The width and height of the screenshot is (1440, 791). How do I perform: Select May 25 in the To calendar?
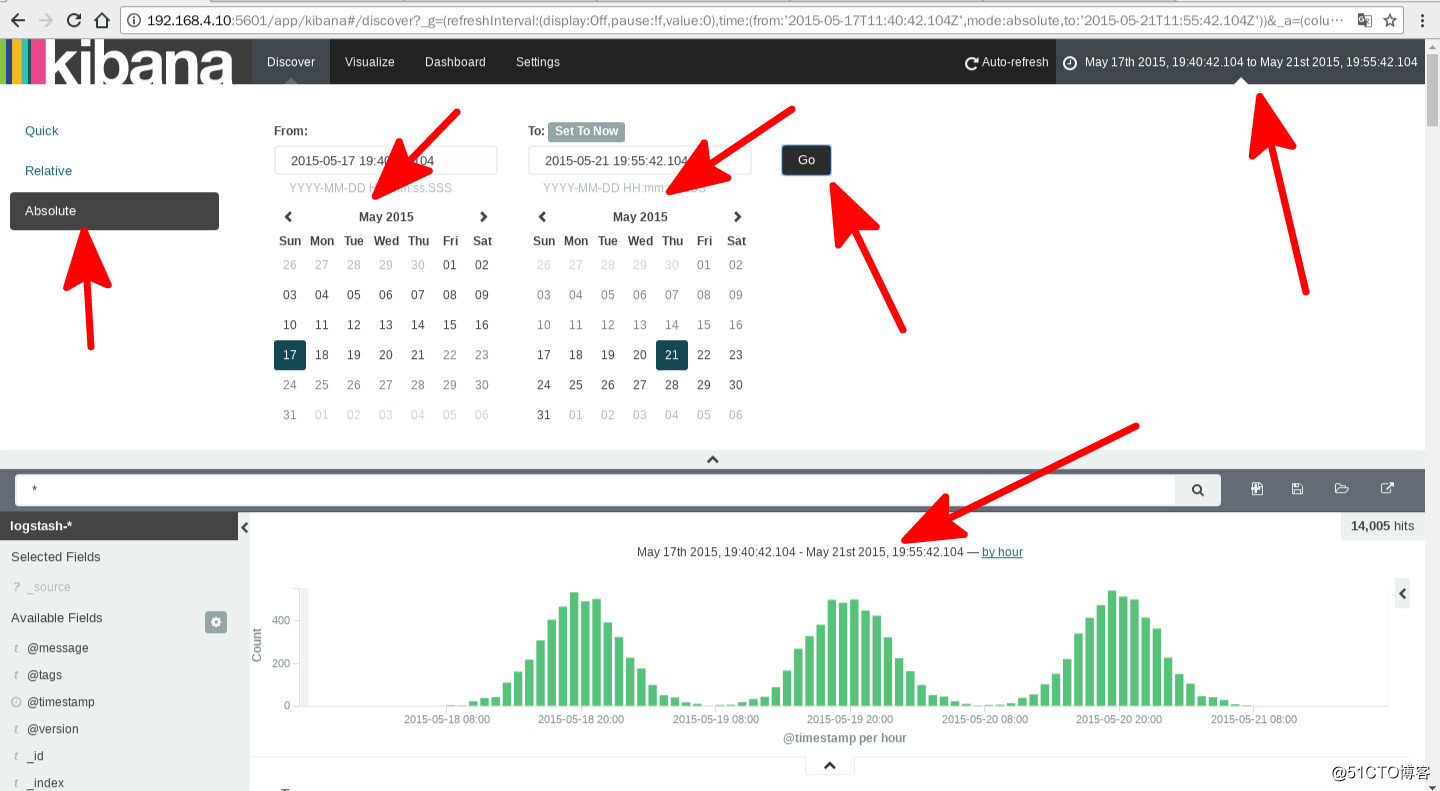[576, 385]
